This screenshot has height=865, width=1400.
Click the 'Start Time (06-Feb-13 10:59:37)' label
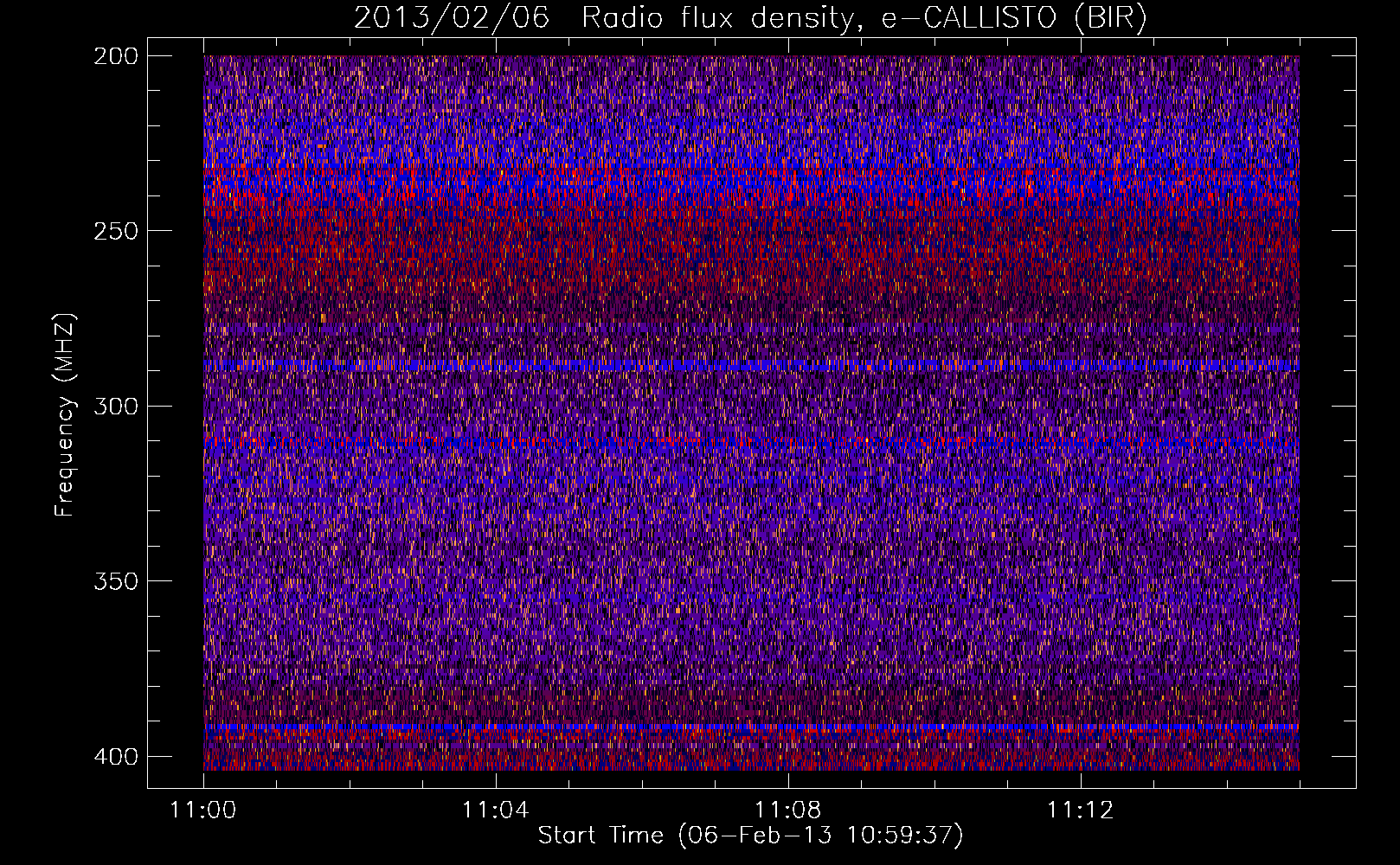pos(750,836)
